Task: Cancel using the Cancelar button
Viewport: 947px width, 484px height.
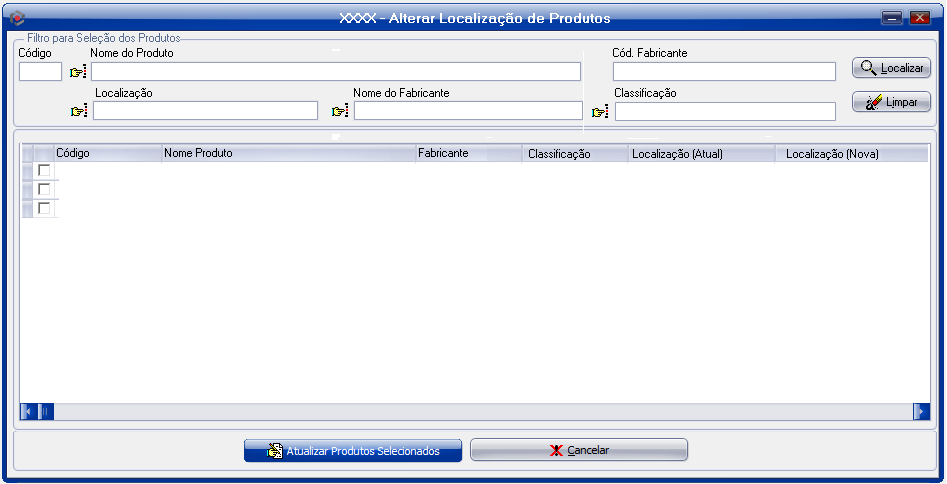Action: tap(579, 451)
